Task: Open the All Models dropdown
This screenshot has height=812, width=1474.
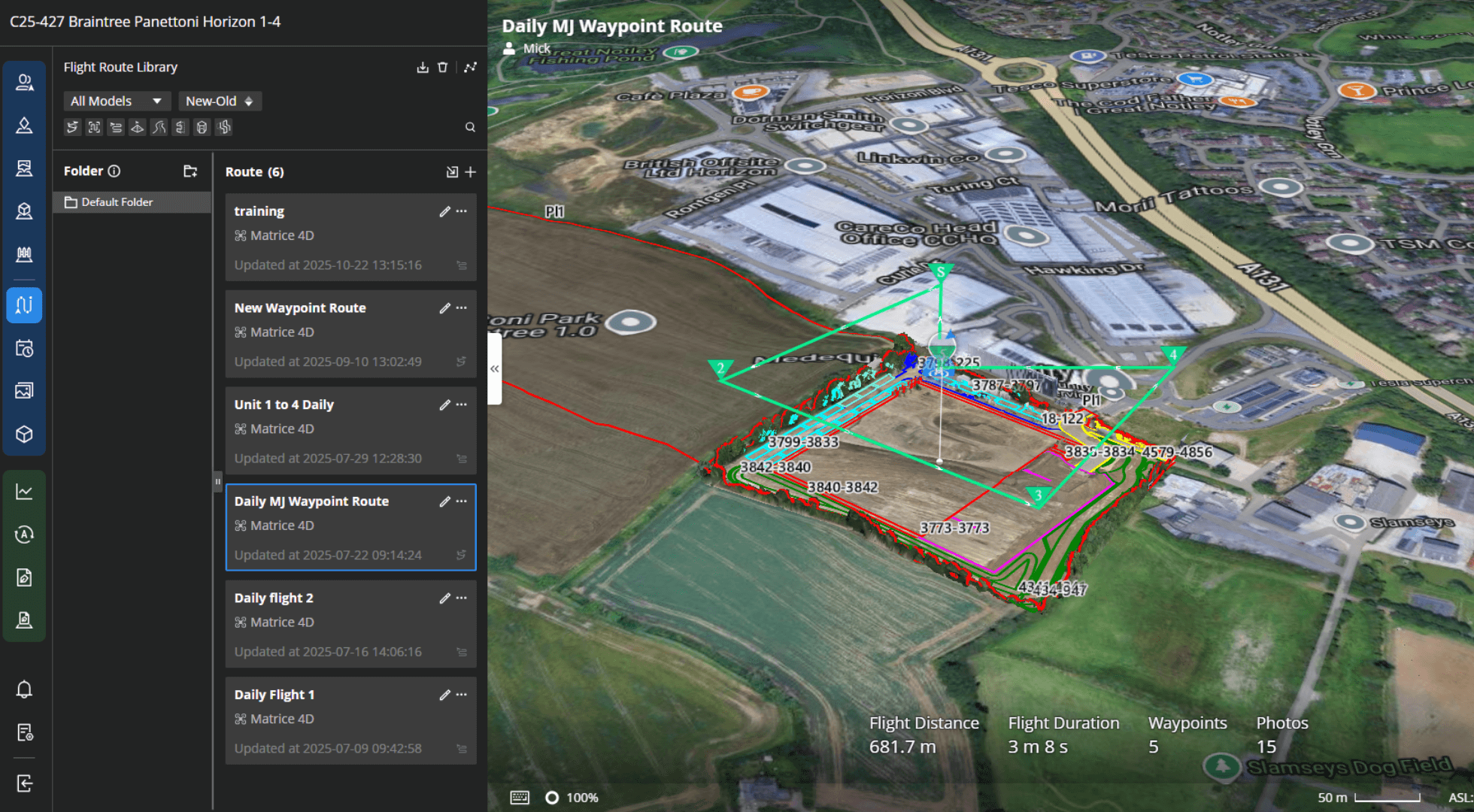Action: click(x=116, y=101)
